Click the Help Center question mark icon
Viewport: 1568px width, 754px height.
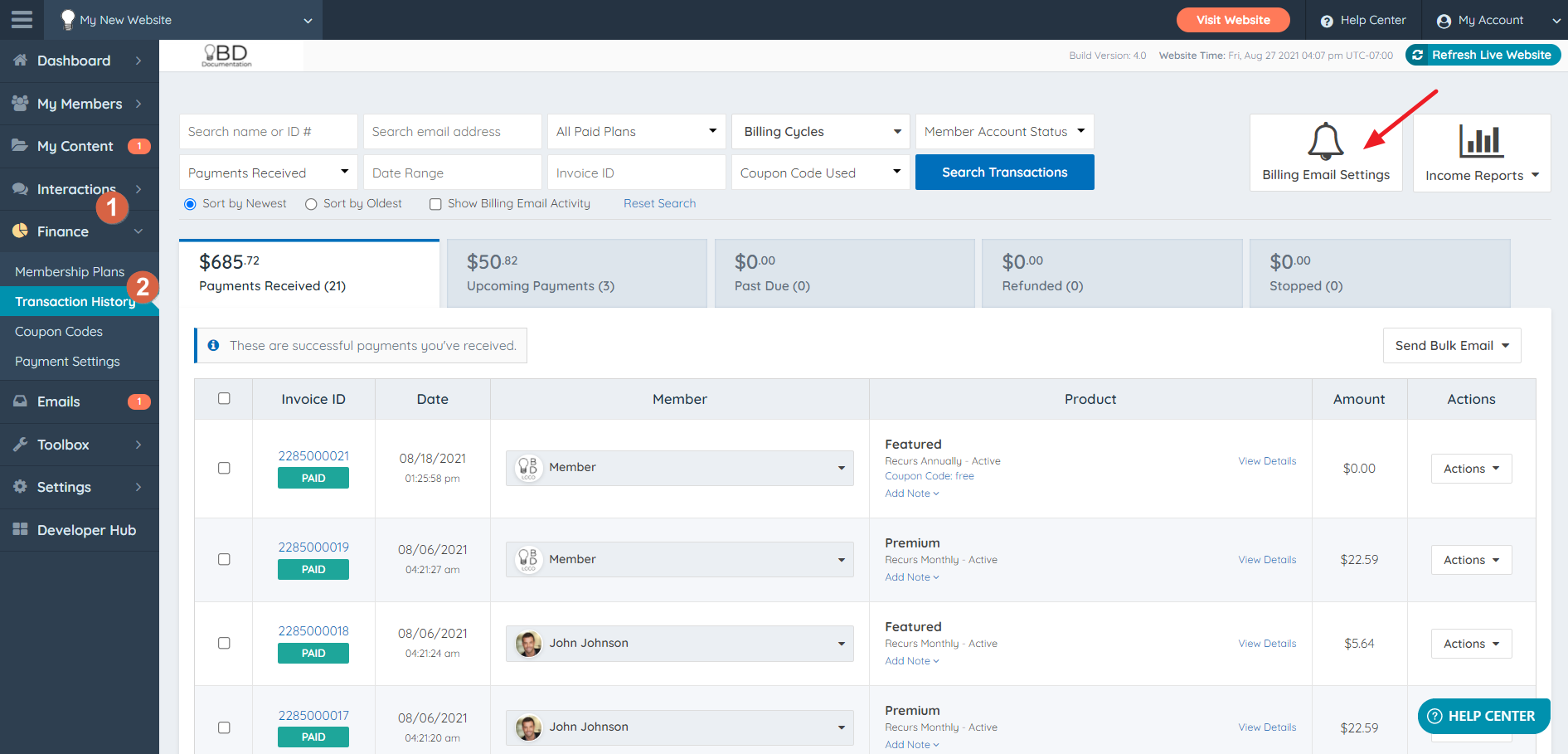1327,21
